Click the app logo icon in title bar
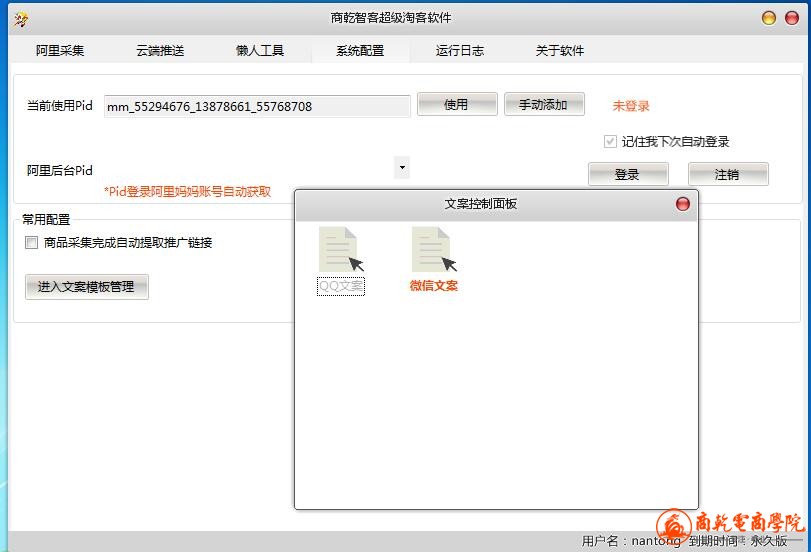Screen dimensions: 811x552 pos(21,19)
